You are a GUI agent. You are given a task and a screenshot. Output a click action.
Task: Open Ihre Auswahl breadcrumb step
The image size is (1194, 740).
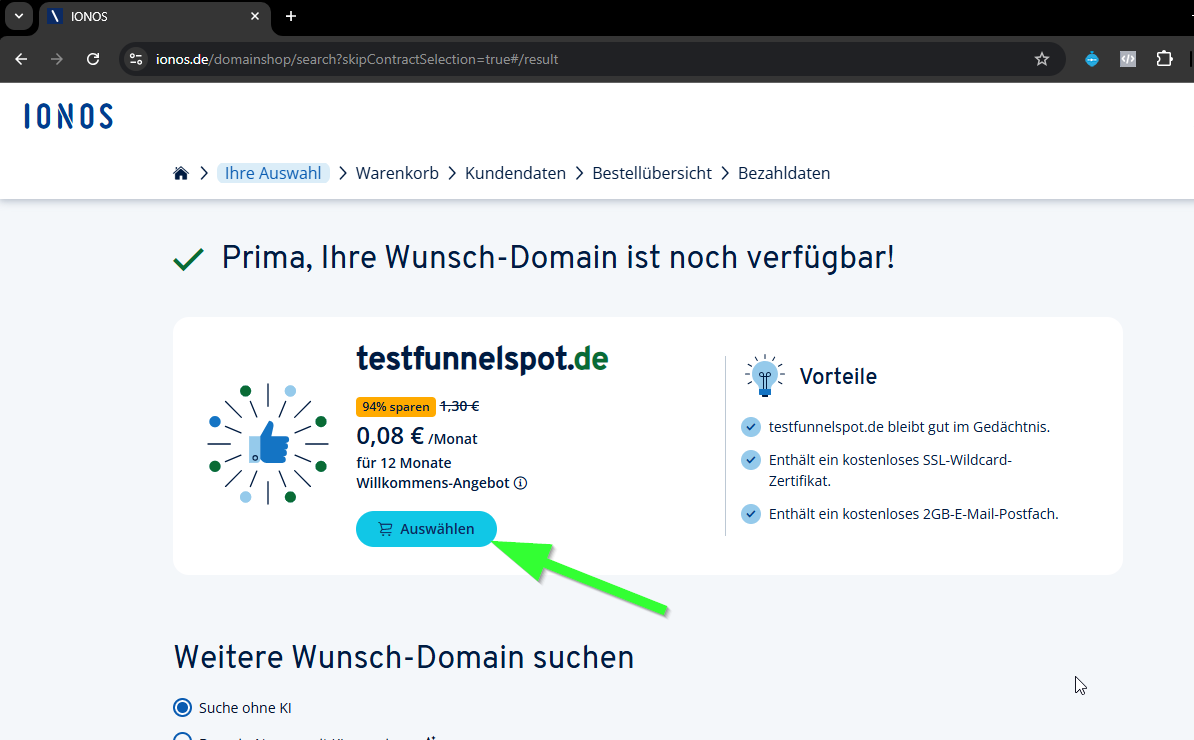click(x=273, y=173)
